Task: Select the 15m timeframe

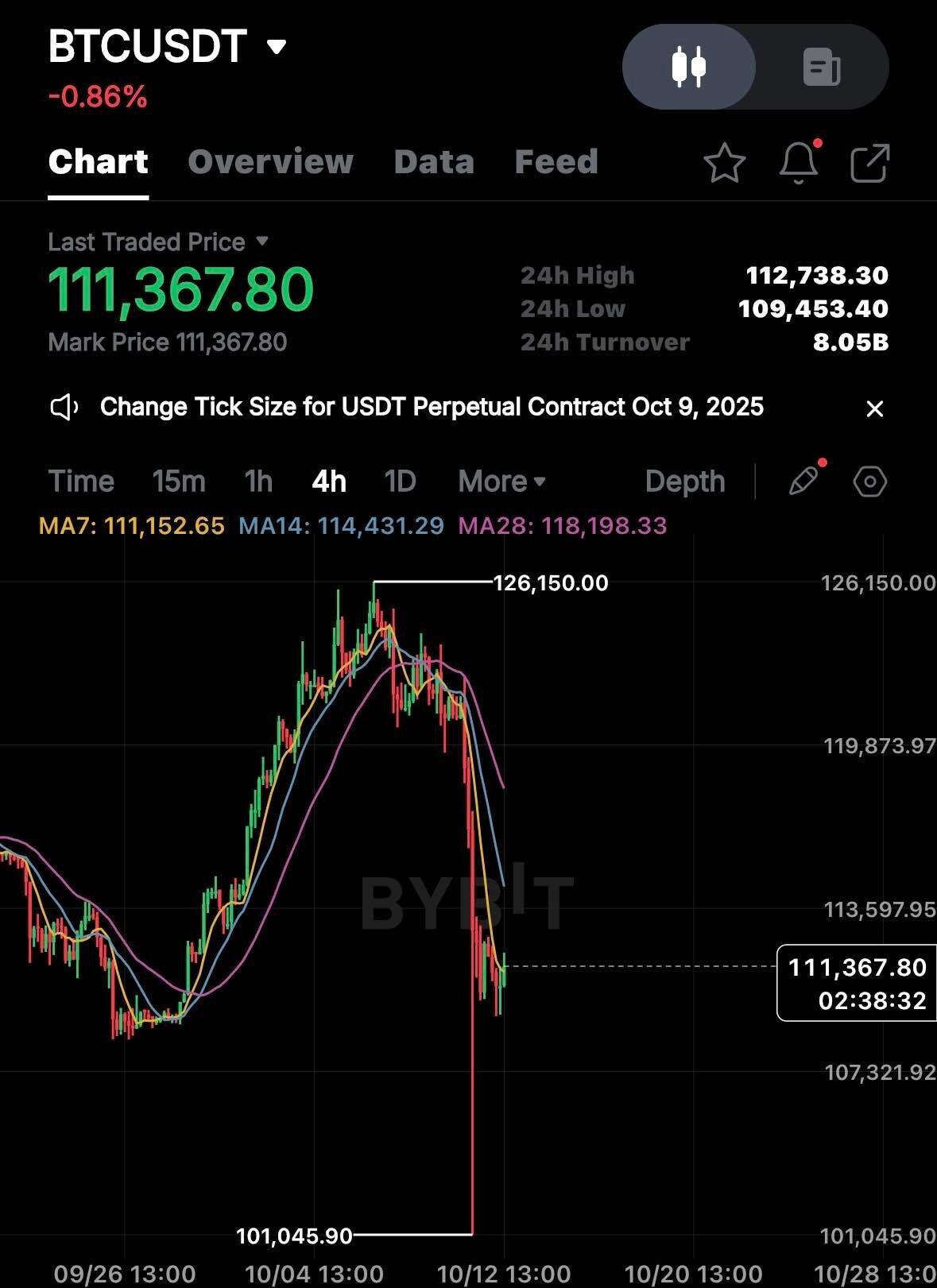Action: [x=179, y=482]
